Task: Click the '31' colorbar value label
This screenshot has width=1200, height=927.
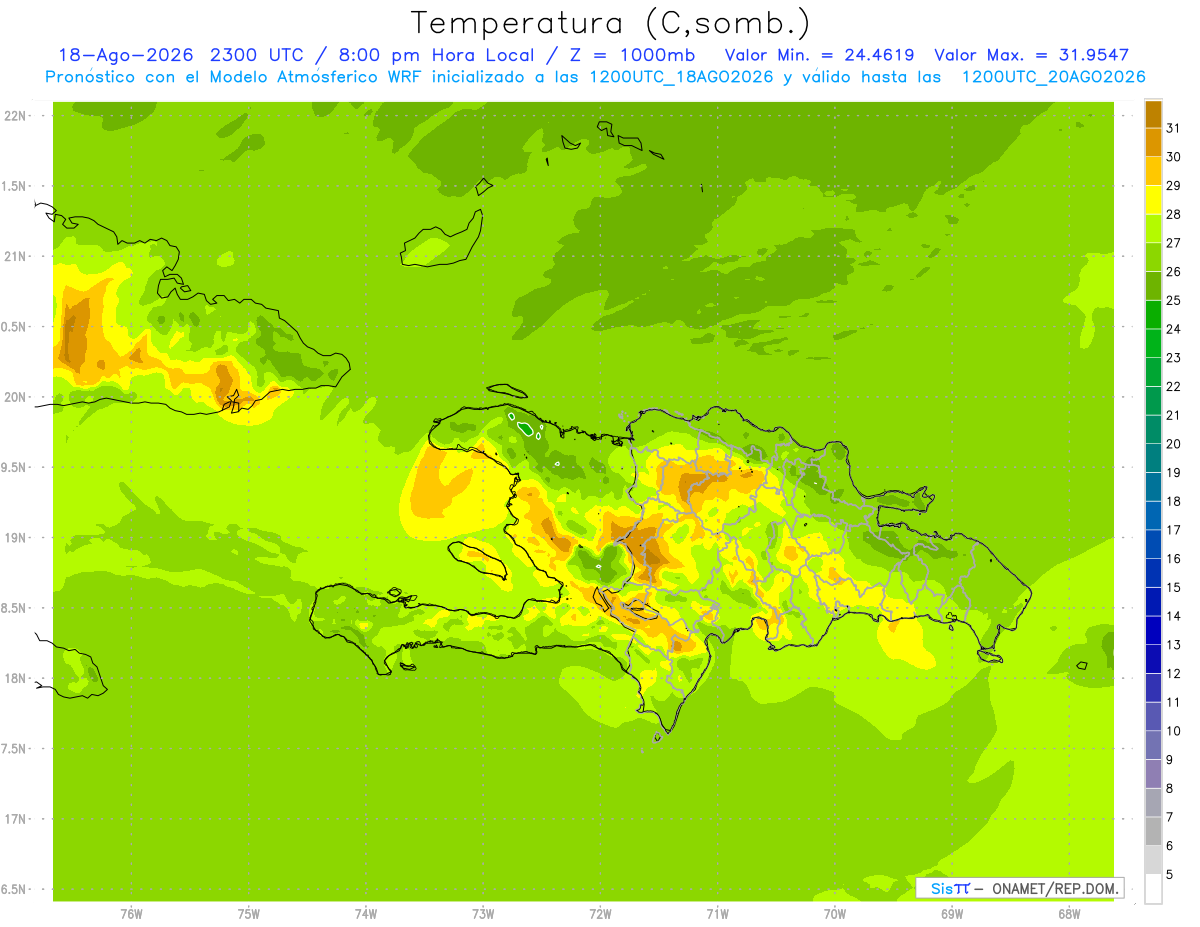Action: click(x=1174, y=128)
